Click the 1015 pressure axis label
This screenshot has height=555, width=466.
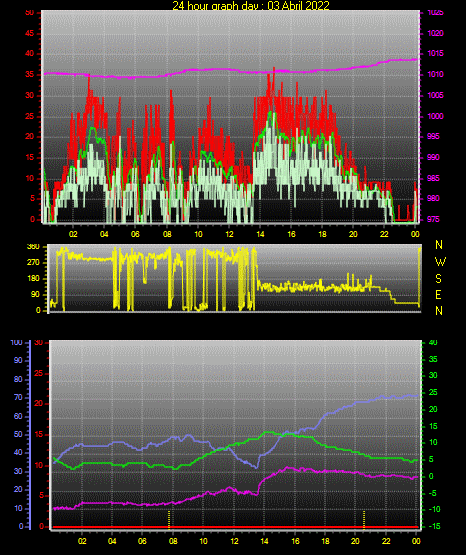tap(435, 53)
